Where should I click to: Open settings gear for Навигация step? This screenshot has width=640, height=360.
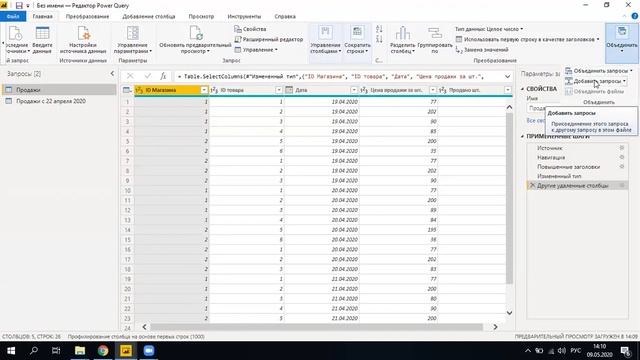622,157
